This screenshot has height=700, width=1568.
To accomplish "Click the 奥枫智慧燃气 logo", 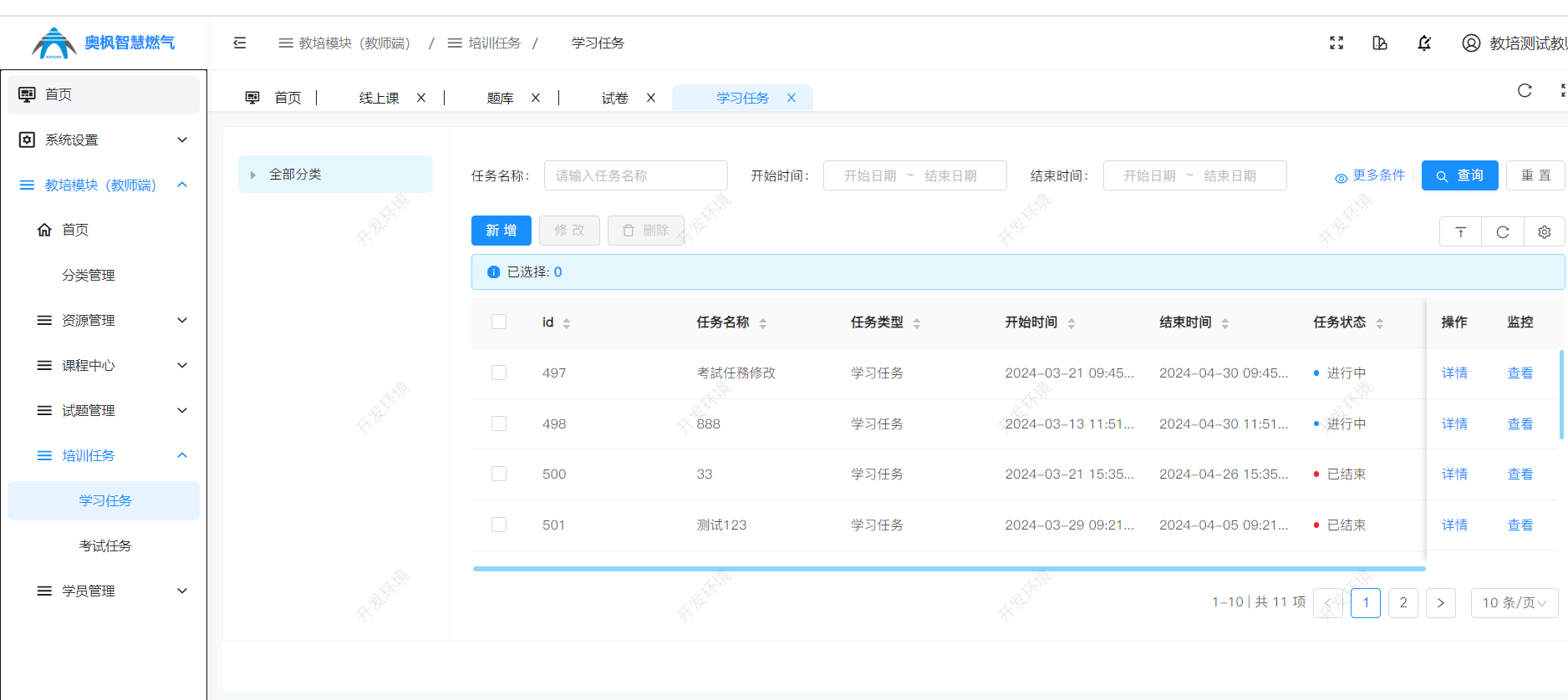I will tap(104, 43).
